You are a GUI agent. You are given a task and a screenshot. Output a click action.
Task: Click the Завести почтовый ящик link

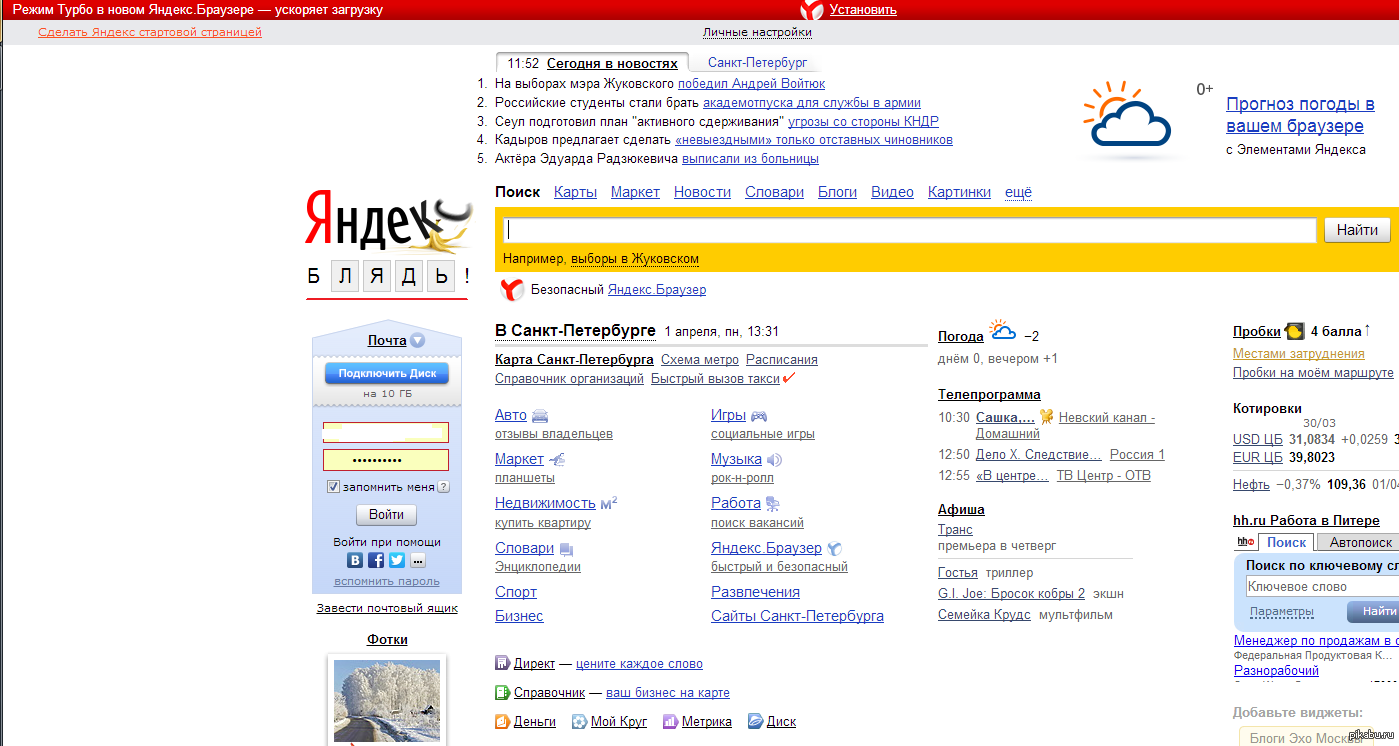click(387, 608)
